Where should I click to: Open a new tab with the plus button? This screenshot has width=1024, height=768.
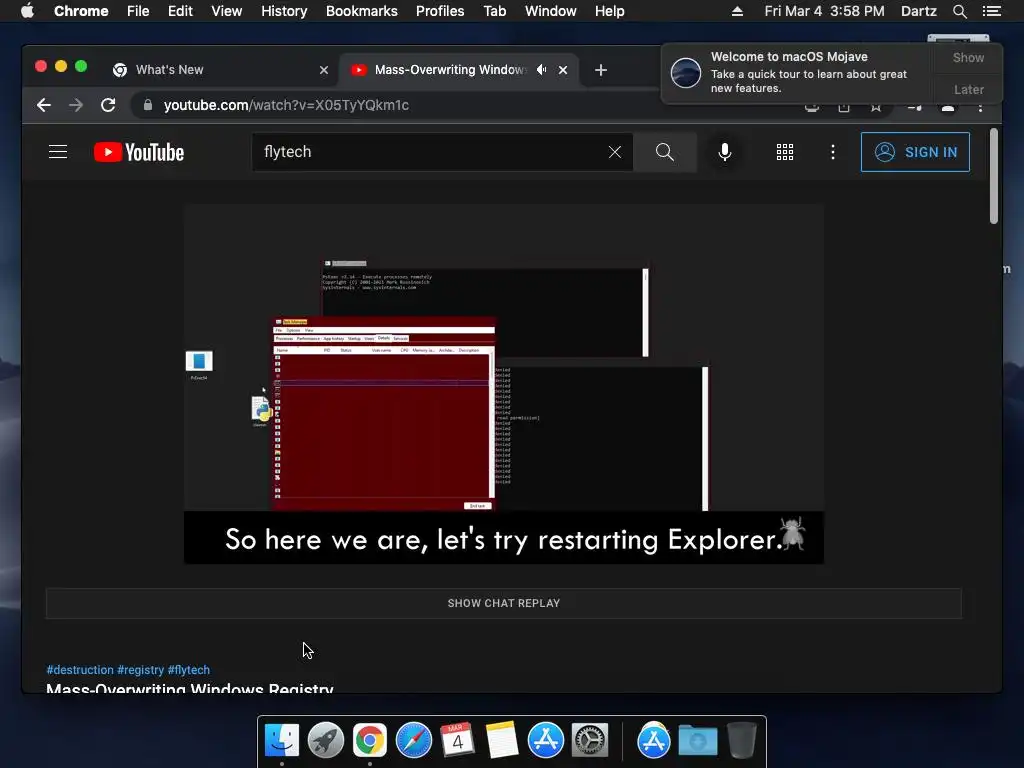point(601,70)
